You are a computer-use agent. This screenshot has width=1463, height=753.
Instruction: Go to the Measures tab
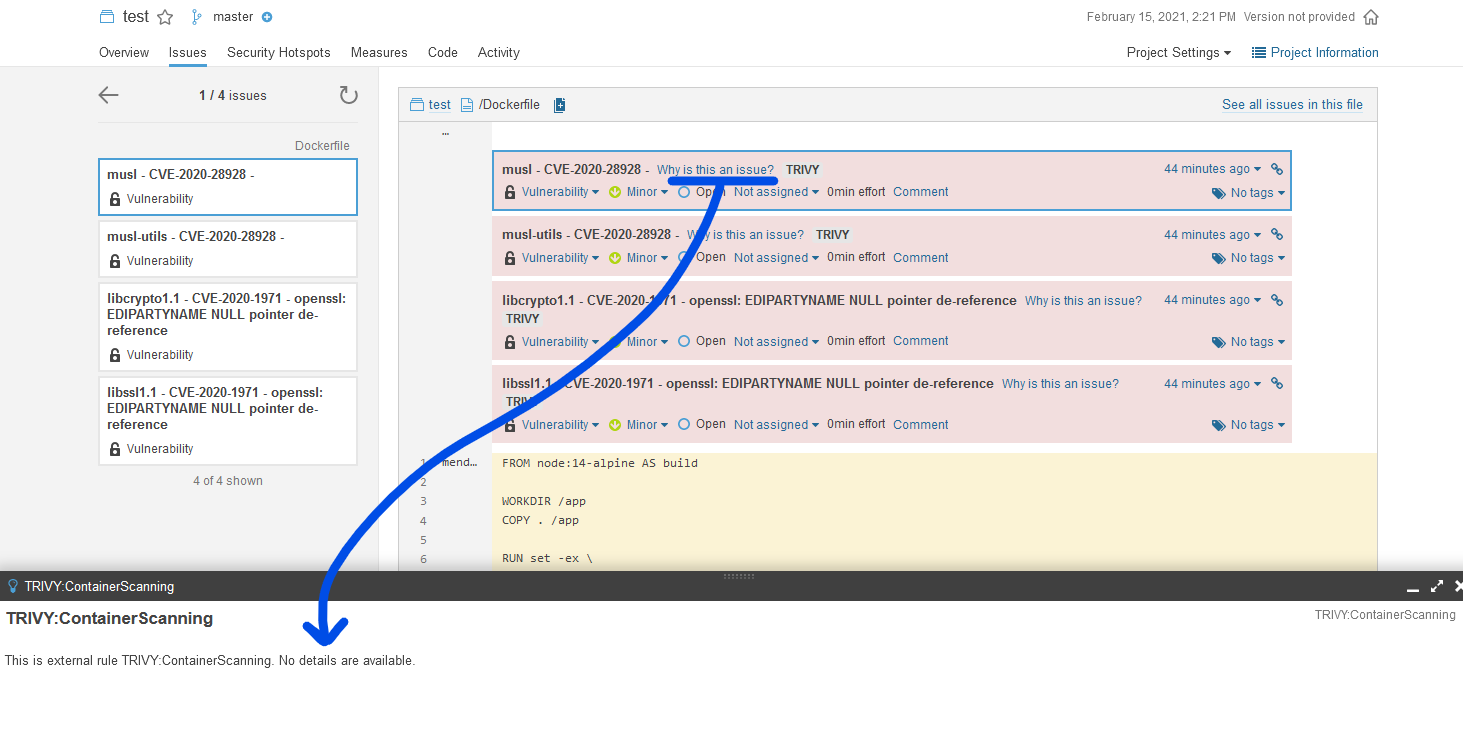[379, 52]
